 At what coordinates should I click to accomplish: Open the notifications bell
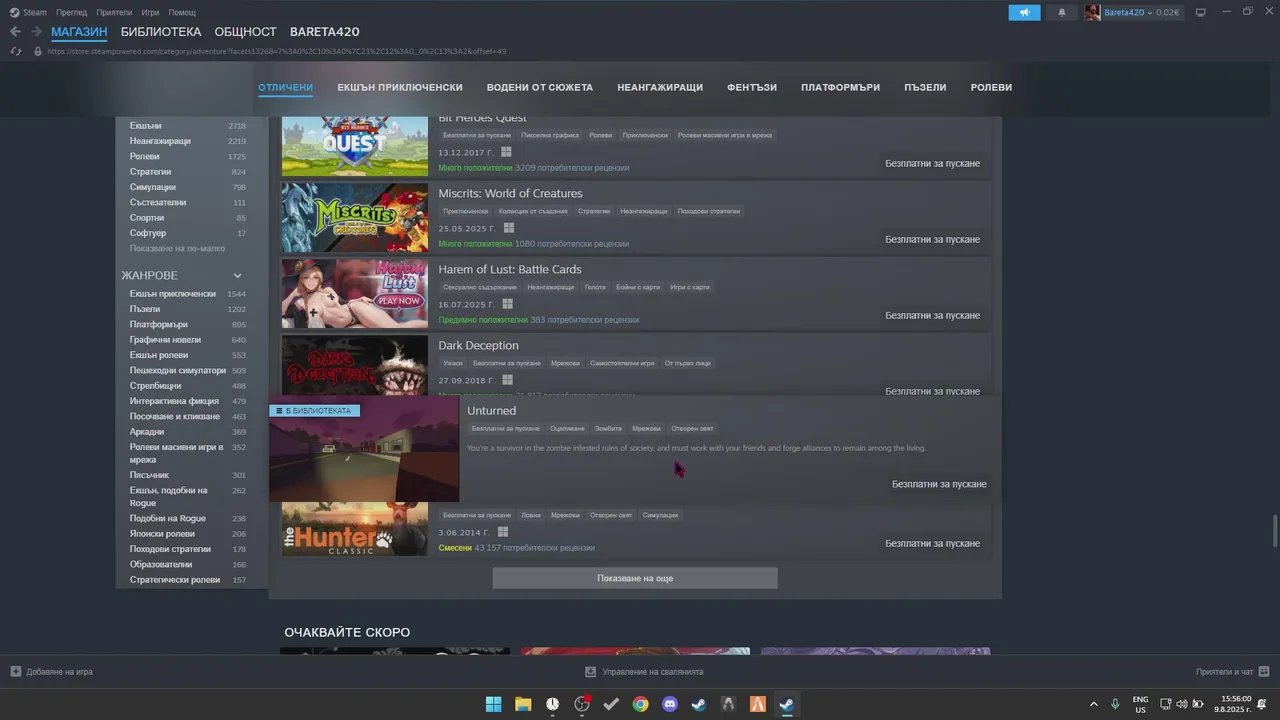tap(1062, 12)
